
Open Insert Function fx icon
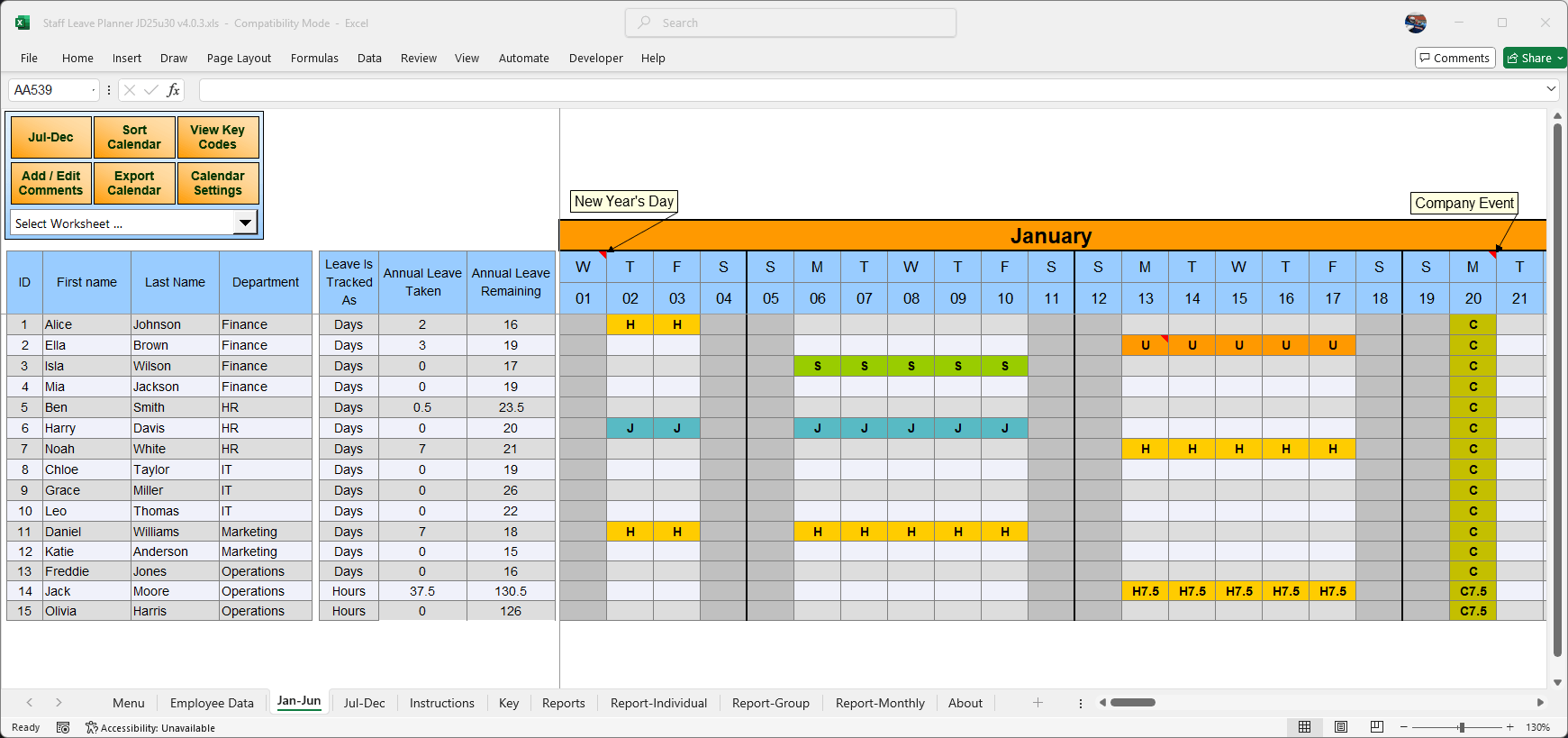[173, 90]
